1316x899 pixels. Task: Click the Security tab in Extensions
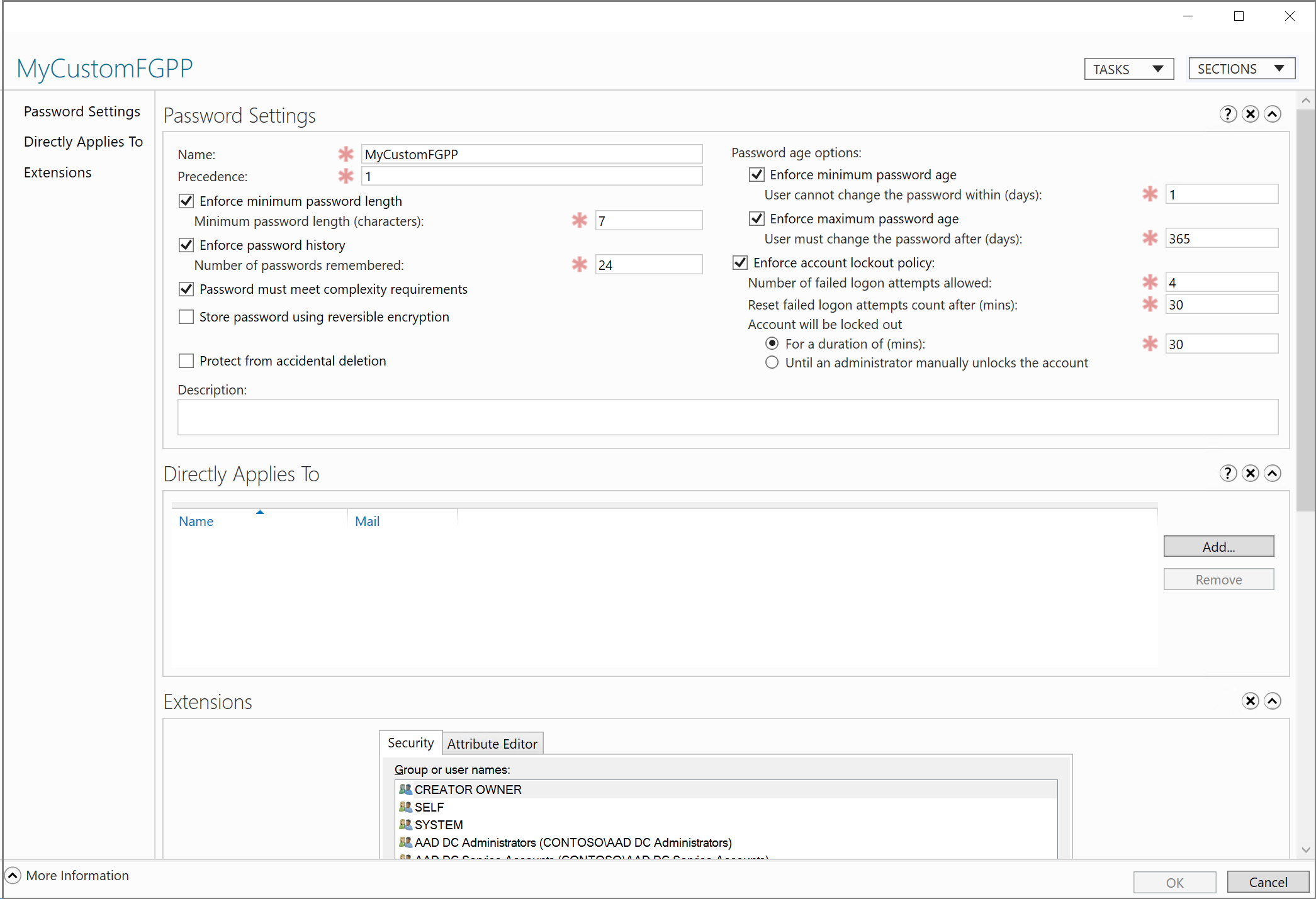[411, 743]
